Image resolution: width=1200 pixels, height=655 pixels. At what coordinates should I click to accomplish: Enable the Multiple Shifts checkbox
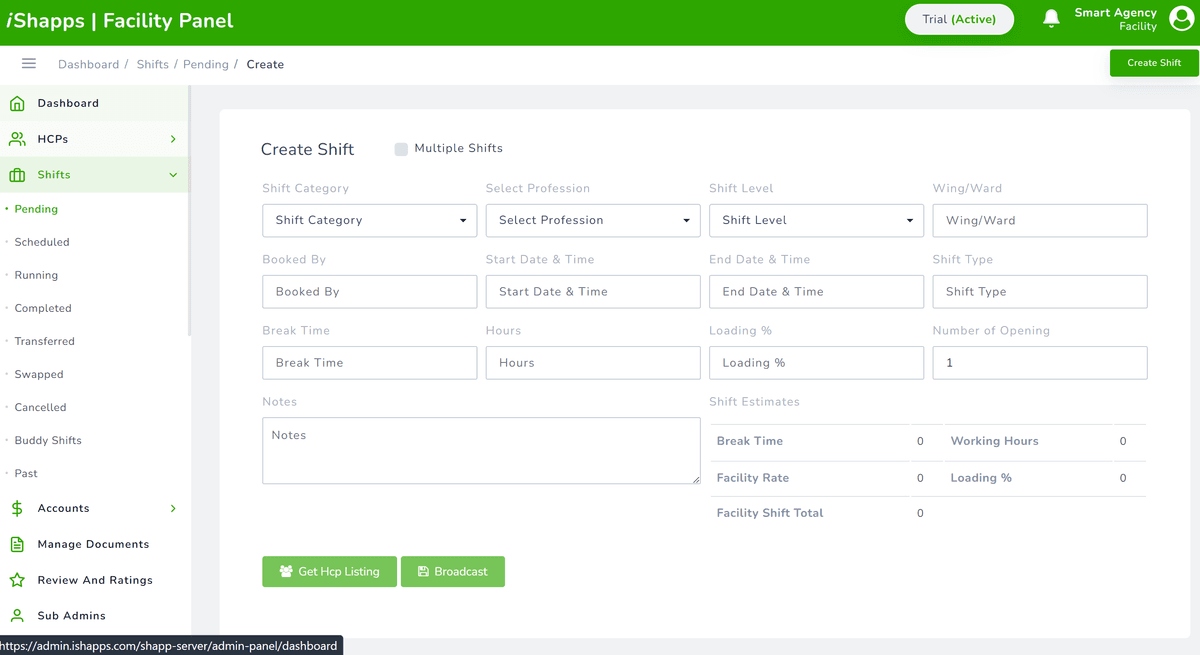point(401,149)
